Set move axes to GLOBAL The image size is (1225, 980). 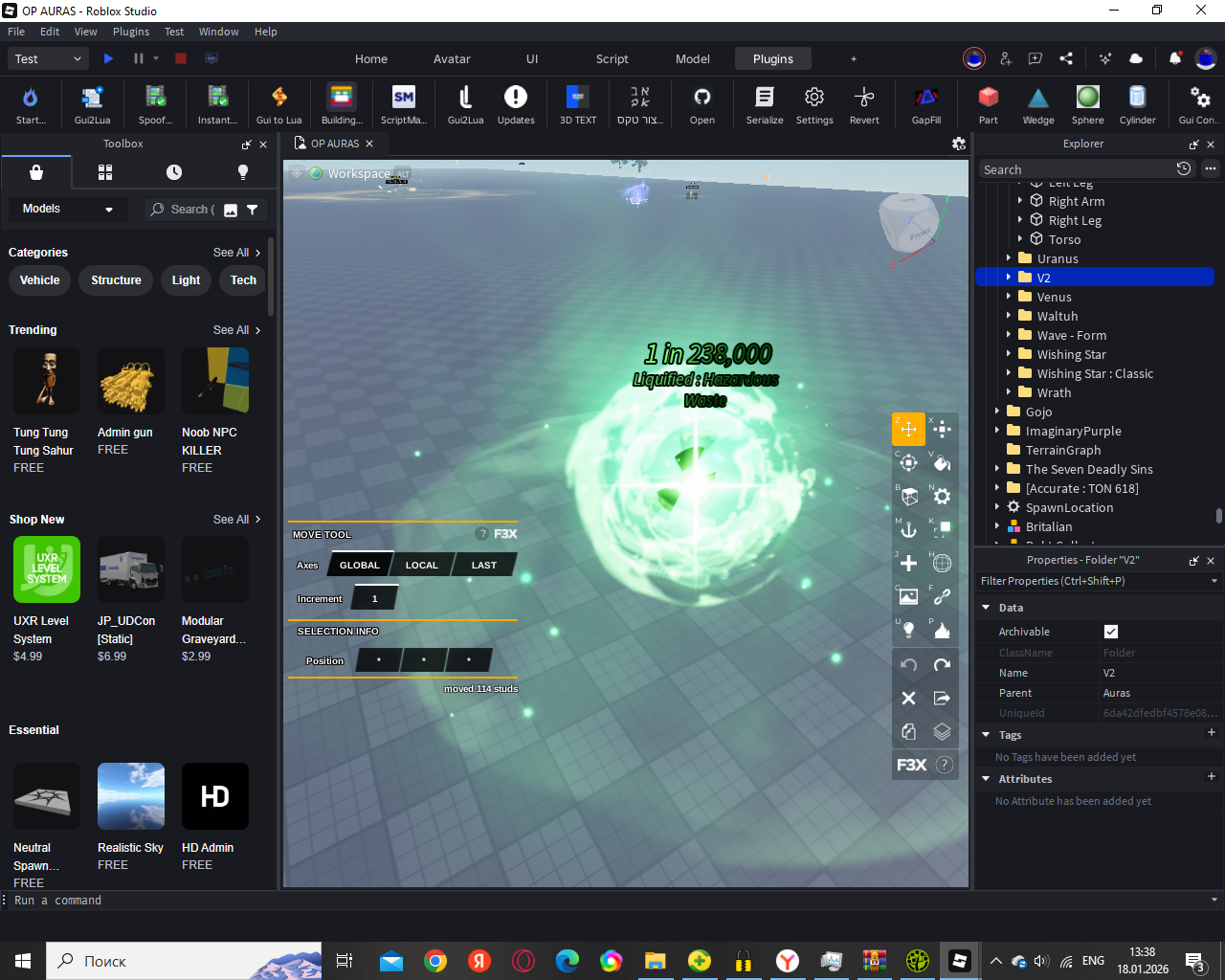[360, 565]
